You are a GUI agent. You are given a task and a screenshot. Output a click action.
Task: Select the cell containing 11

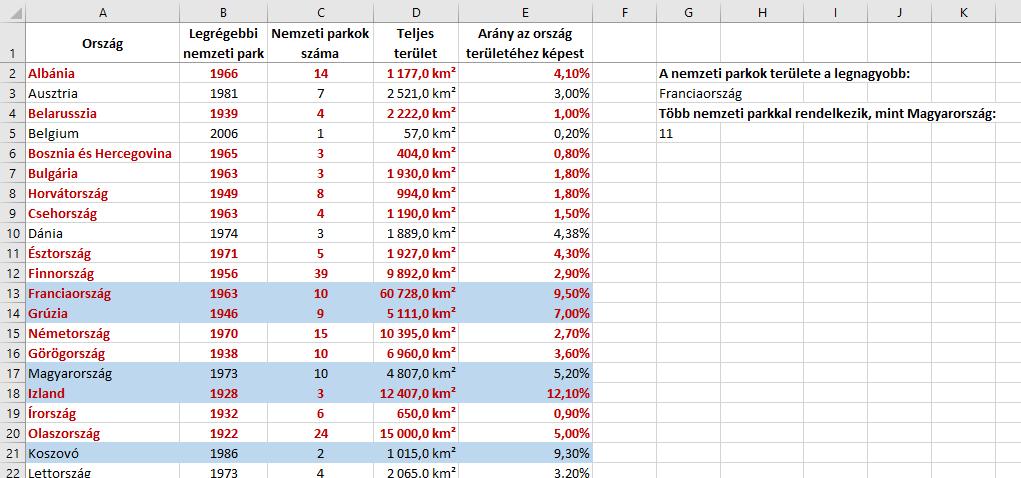pyautogui.click(x=688, y=134)
